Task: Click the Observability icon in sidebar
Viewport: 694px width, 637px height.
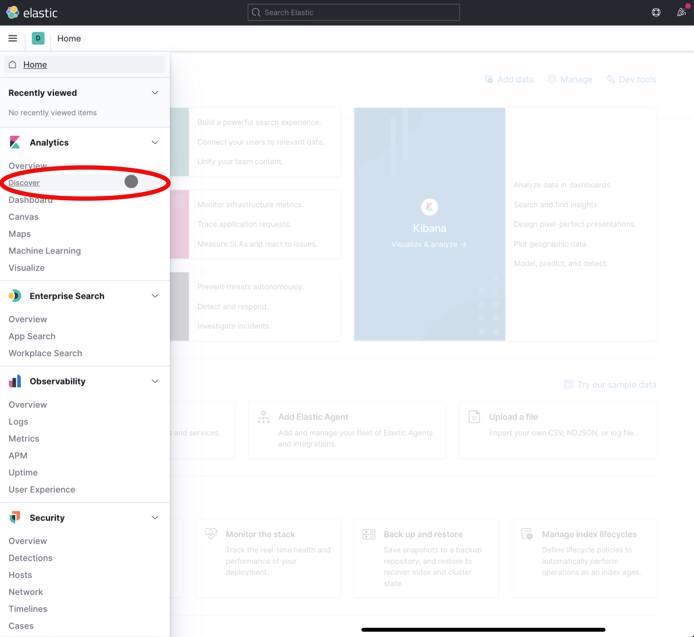Action: click(x=15, y=381)
